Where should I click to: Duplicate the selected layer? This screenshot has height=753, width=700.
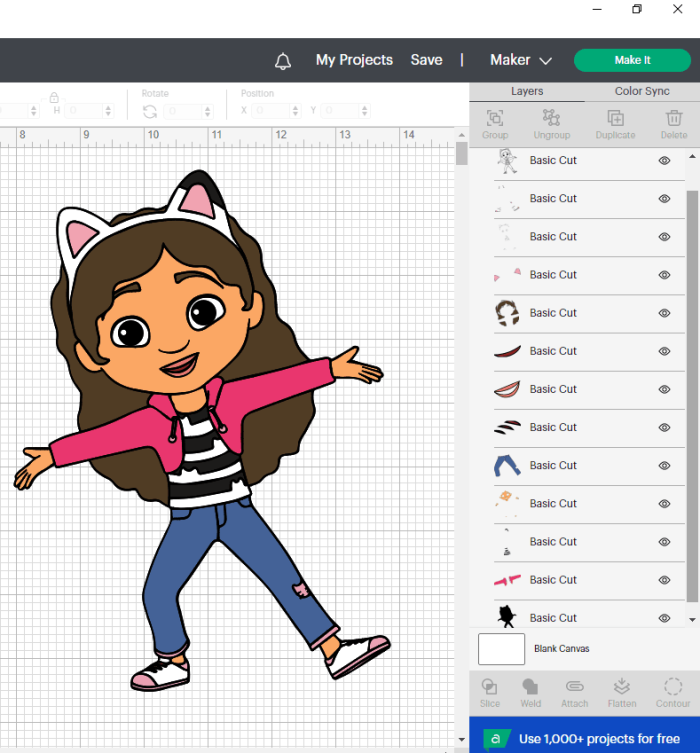pos(615,124)
